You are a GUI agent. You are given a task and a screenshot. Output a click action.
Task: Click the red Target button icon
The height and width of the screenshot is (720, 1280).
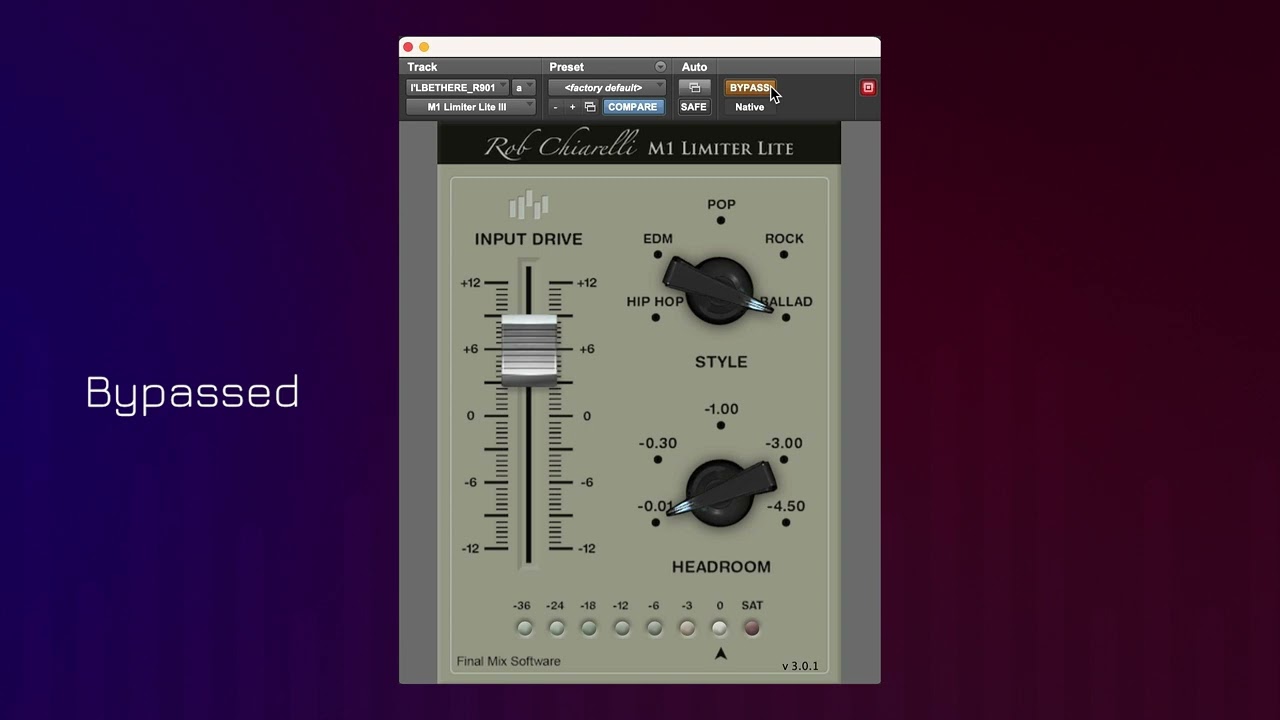point(868,88)
